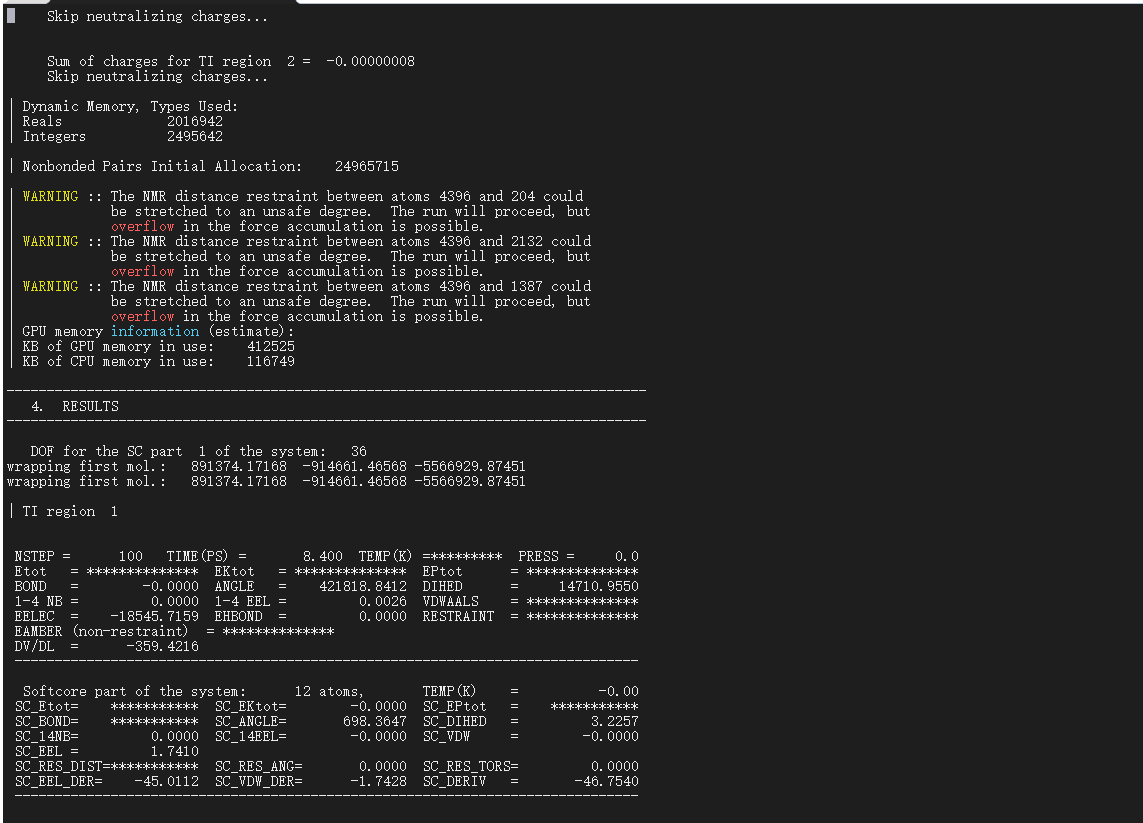
Task: Click the NSTEP value 100
Action: [x=130, y=556]
